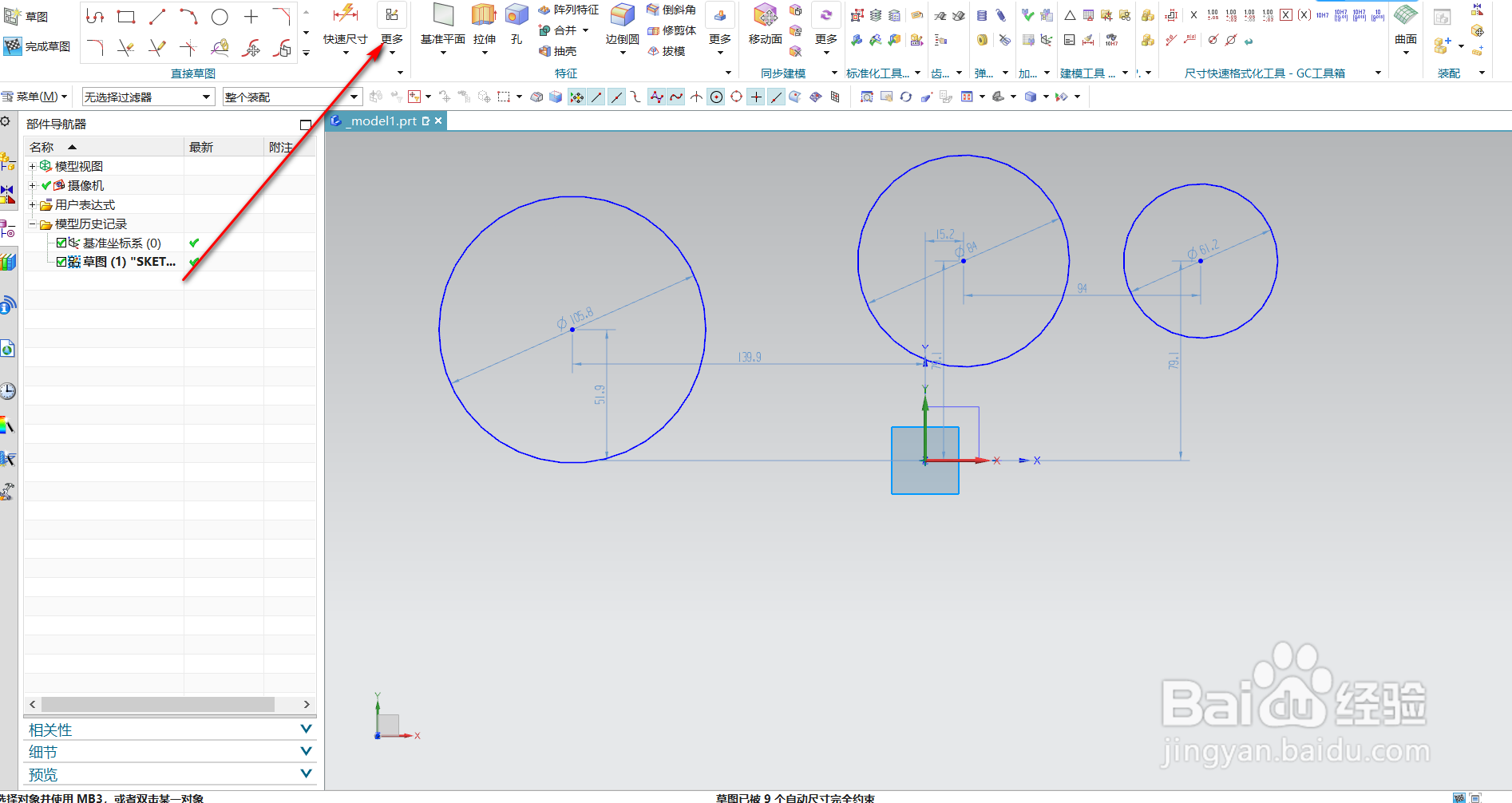This screenshot has width=1512, height=803.
Task: Select the Profile sketch tool
Action: click(95, 17)
